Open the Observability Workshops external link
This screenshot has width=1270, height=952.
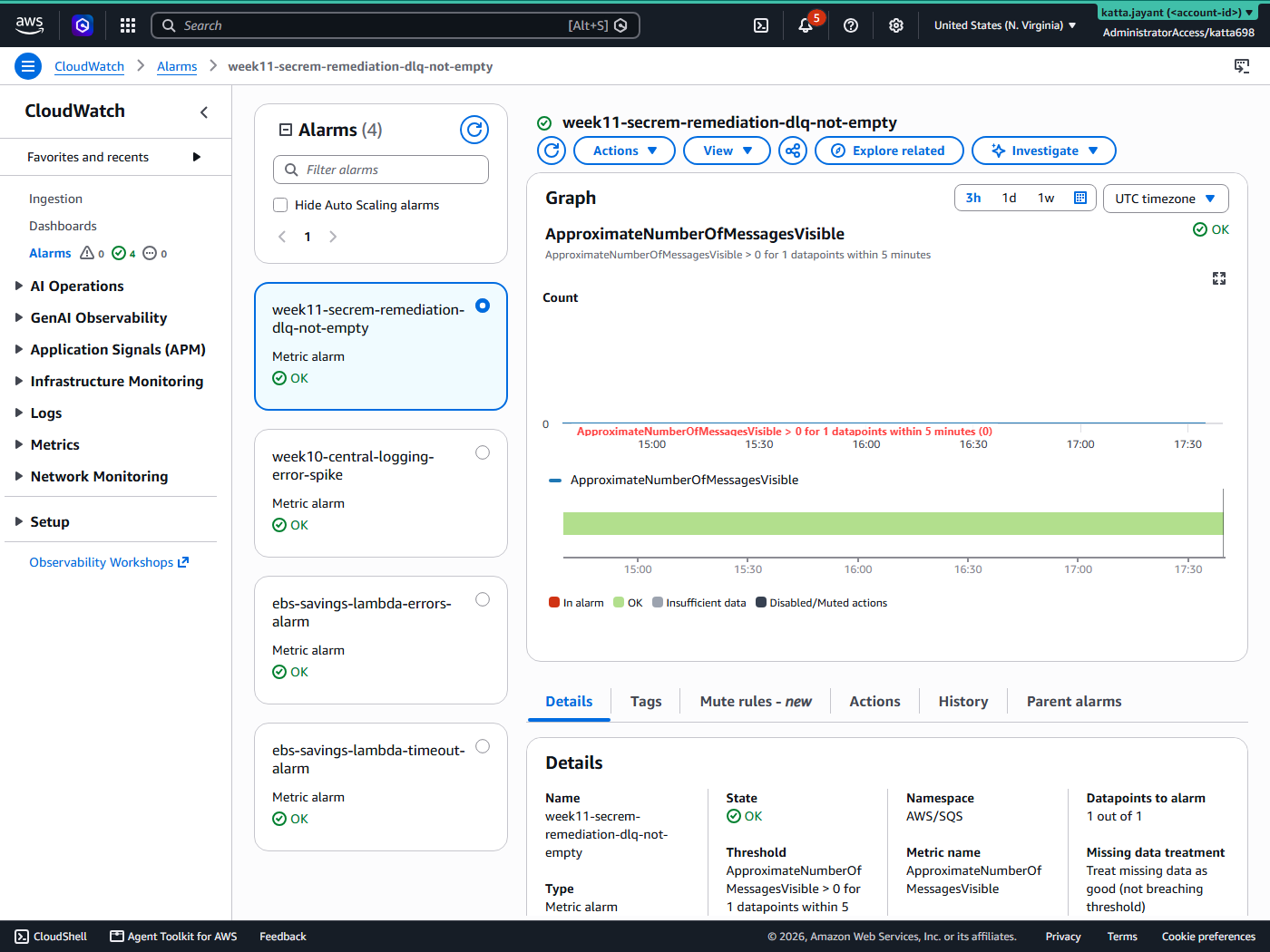tap(109, 562)
